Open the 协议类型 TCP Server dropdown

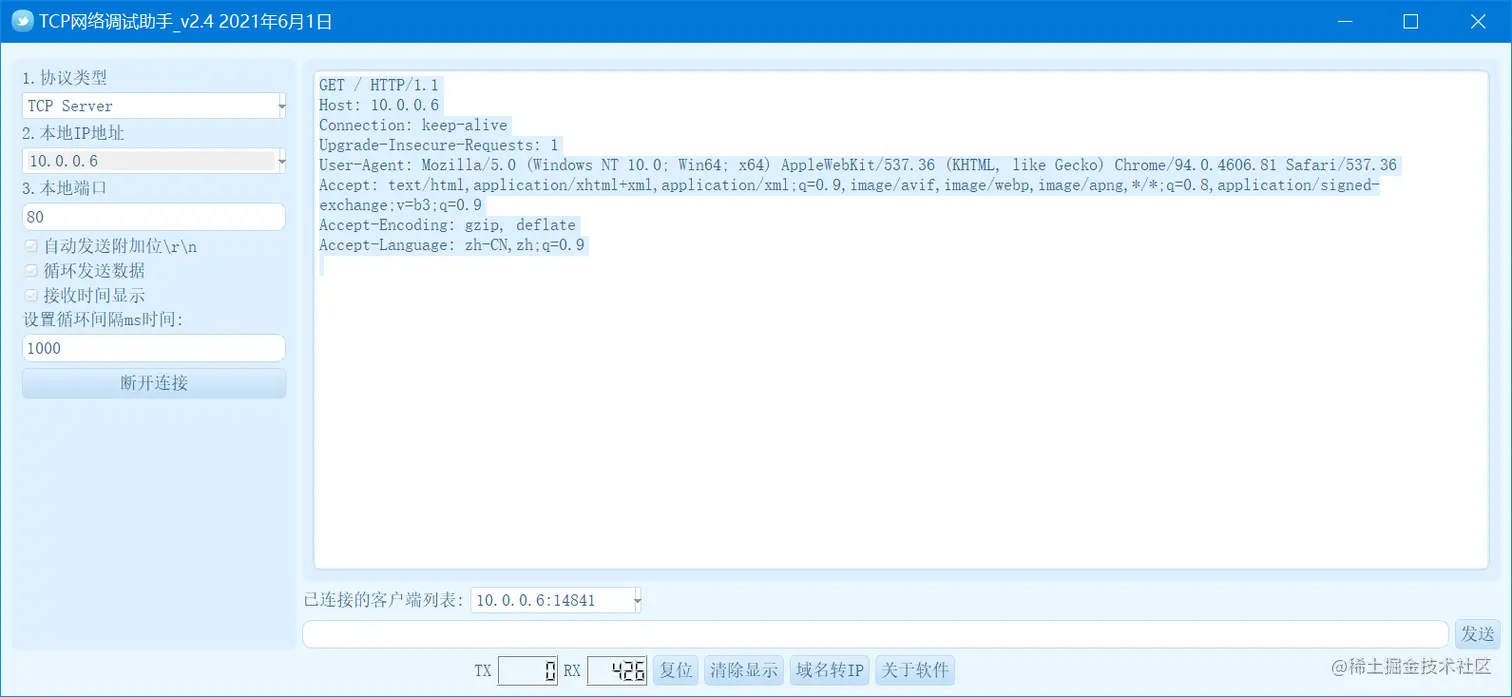pyautogui.click(x=154, y=105)
